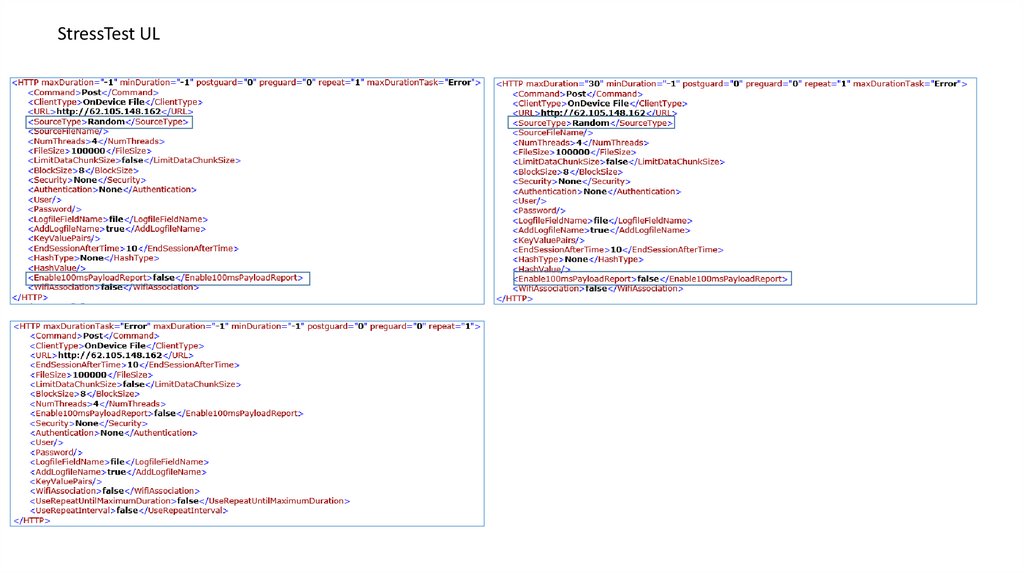Click EndSessionAfterTime 10 in upper-right block
The height and width of the screenshot is (574, 1024).
point(618,249)
